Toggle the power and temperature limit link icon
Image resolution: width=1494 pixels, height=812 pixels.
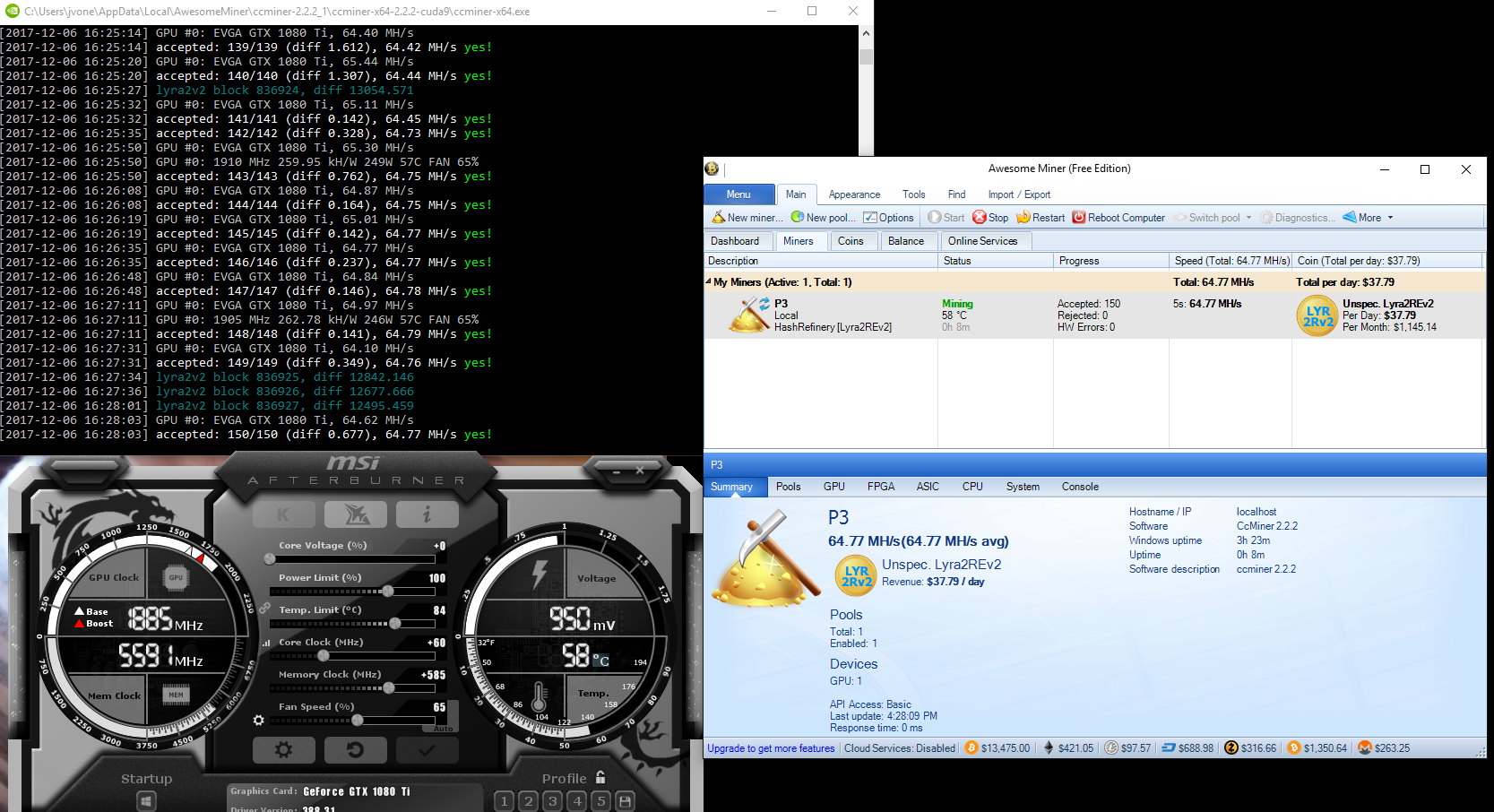(265, 608)
